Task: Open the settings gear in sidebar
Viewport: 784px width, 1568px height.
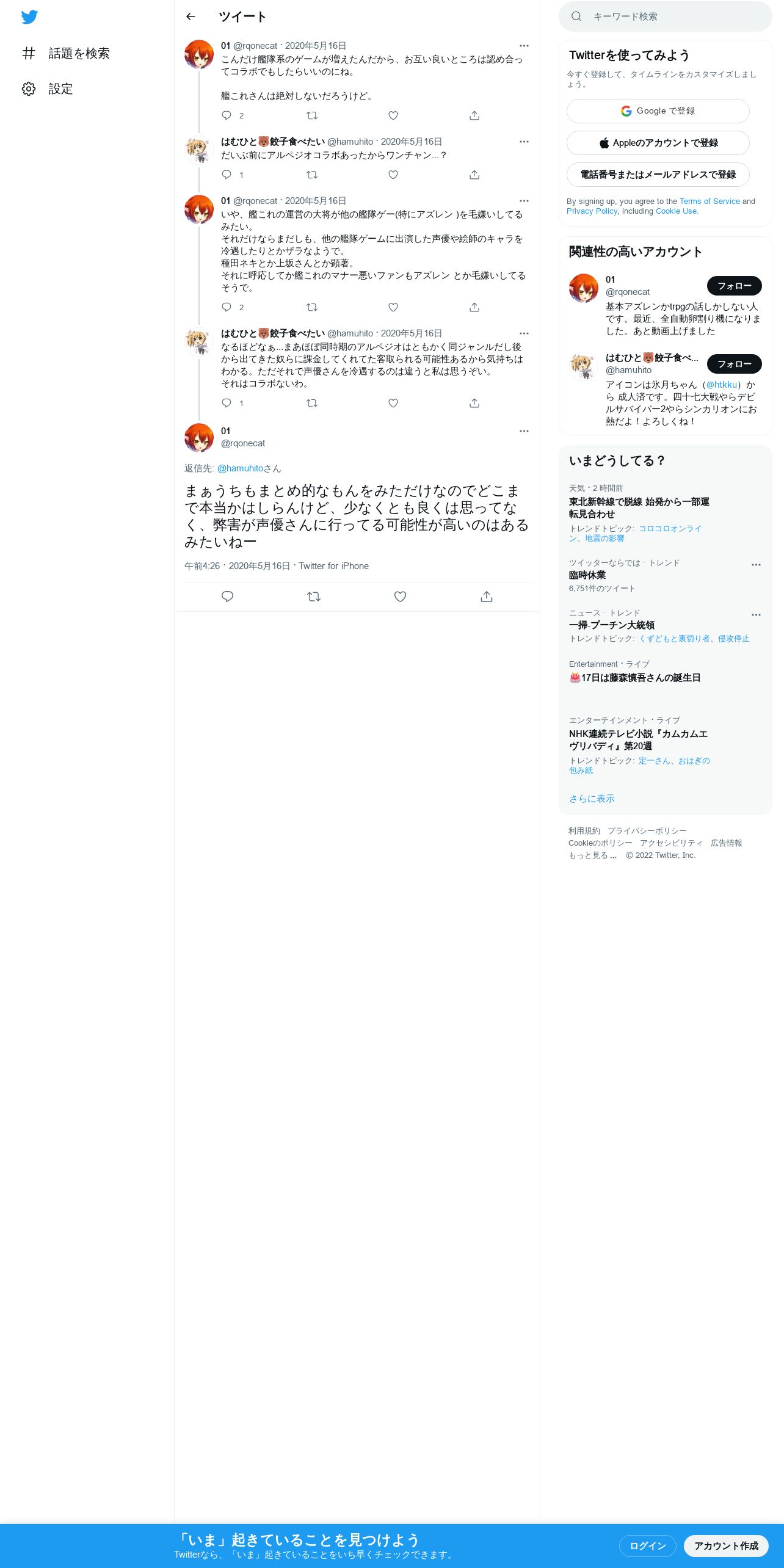Action: click(x=29, y=89)
